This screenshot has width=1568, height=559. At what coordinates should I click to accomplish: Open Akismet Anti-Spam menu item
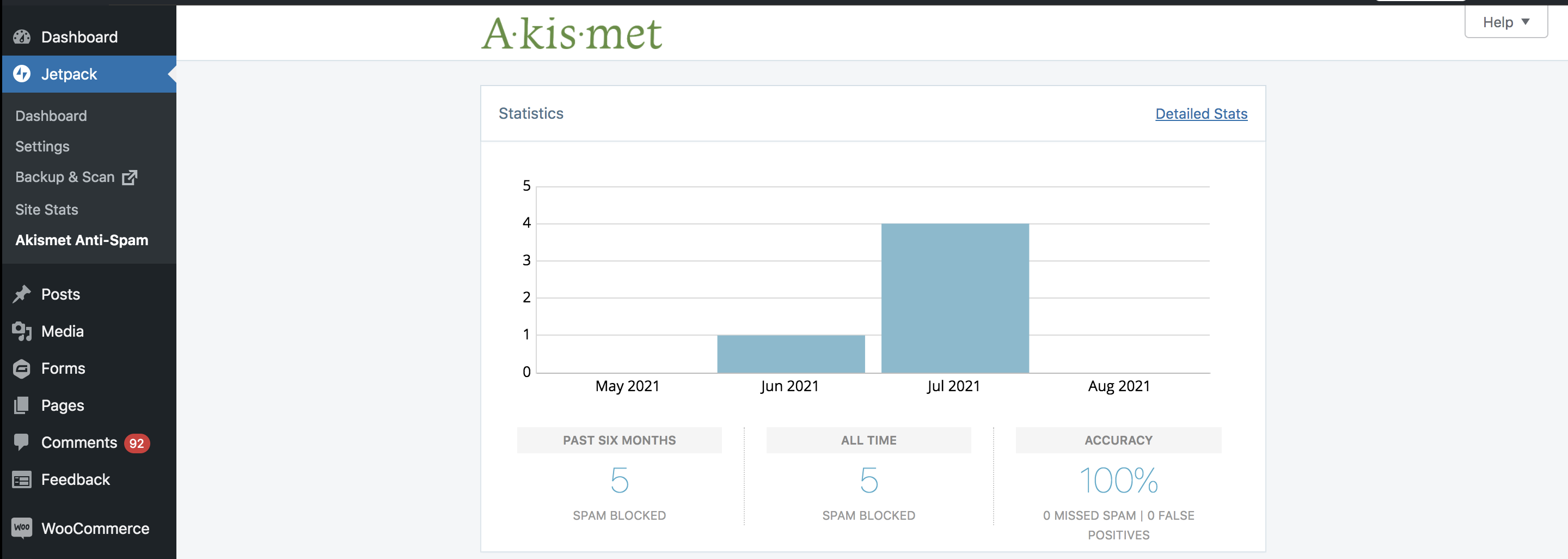[82, 239]
